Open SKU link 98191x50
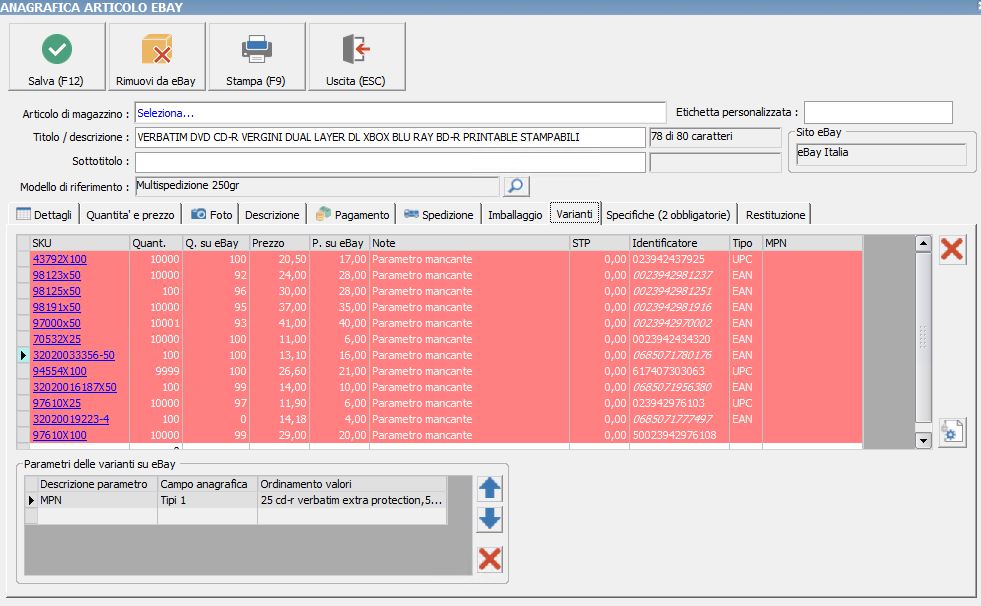The height and width of the screenshot is (606, 981). pyautogui.click(x=56, y=307)
